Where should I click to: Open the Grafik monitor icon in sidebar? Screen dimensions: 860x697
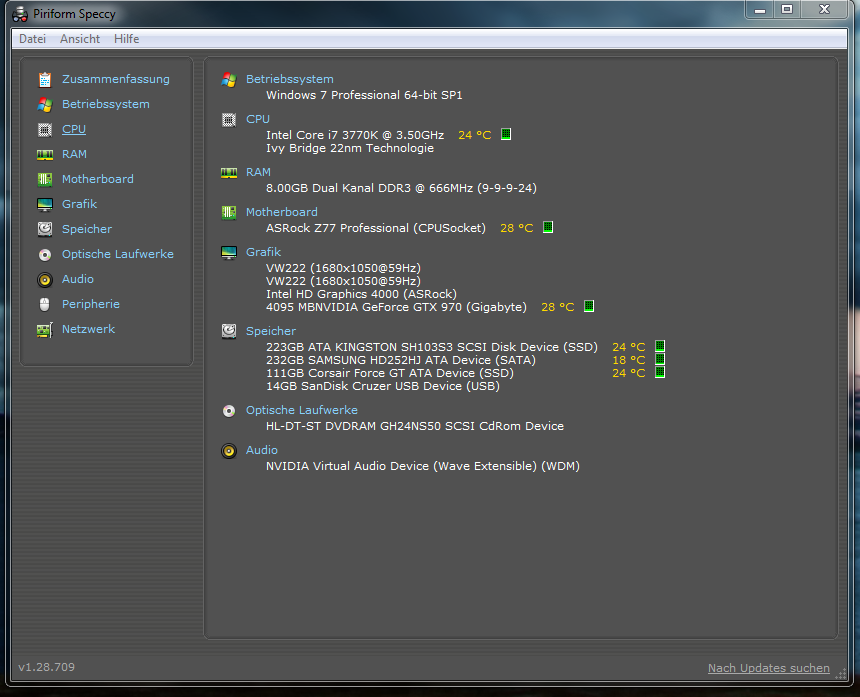click(44, 205)
